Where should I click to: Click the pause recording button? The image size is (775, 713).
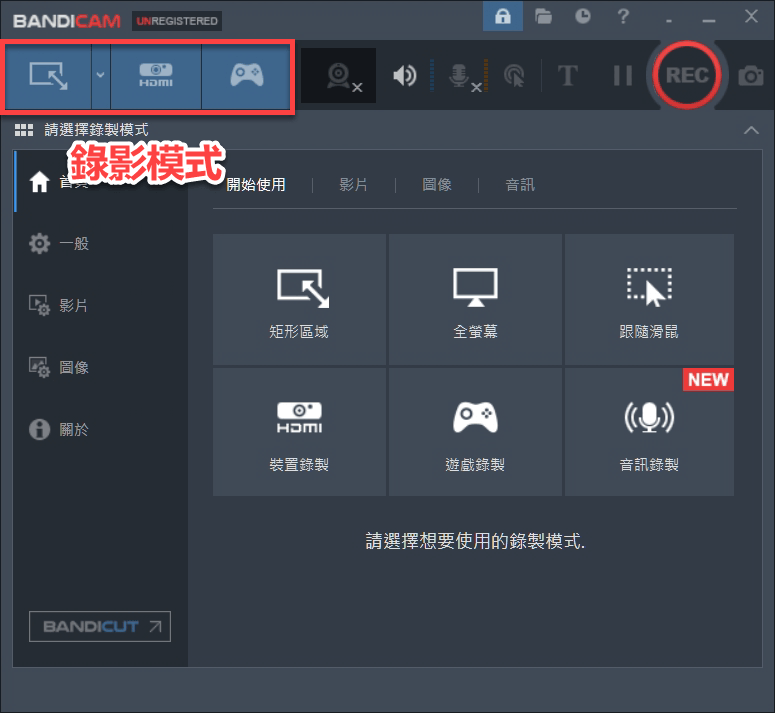622,76
